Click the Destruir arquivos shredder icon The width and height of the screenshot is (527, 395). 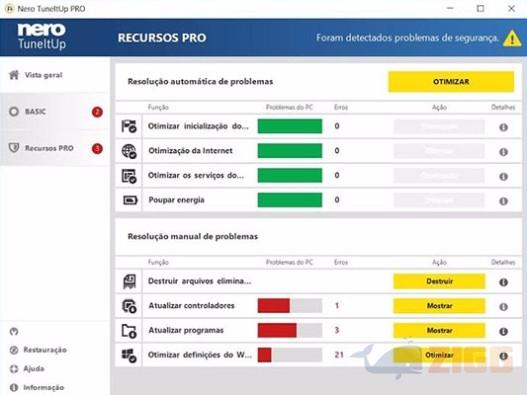pos(129,281)
